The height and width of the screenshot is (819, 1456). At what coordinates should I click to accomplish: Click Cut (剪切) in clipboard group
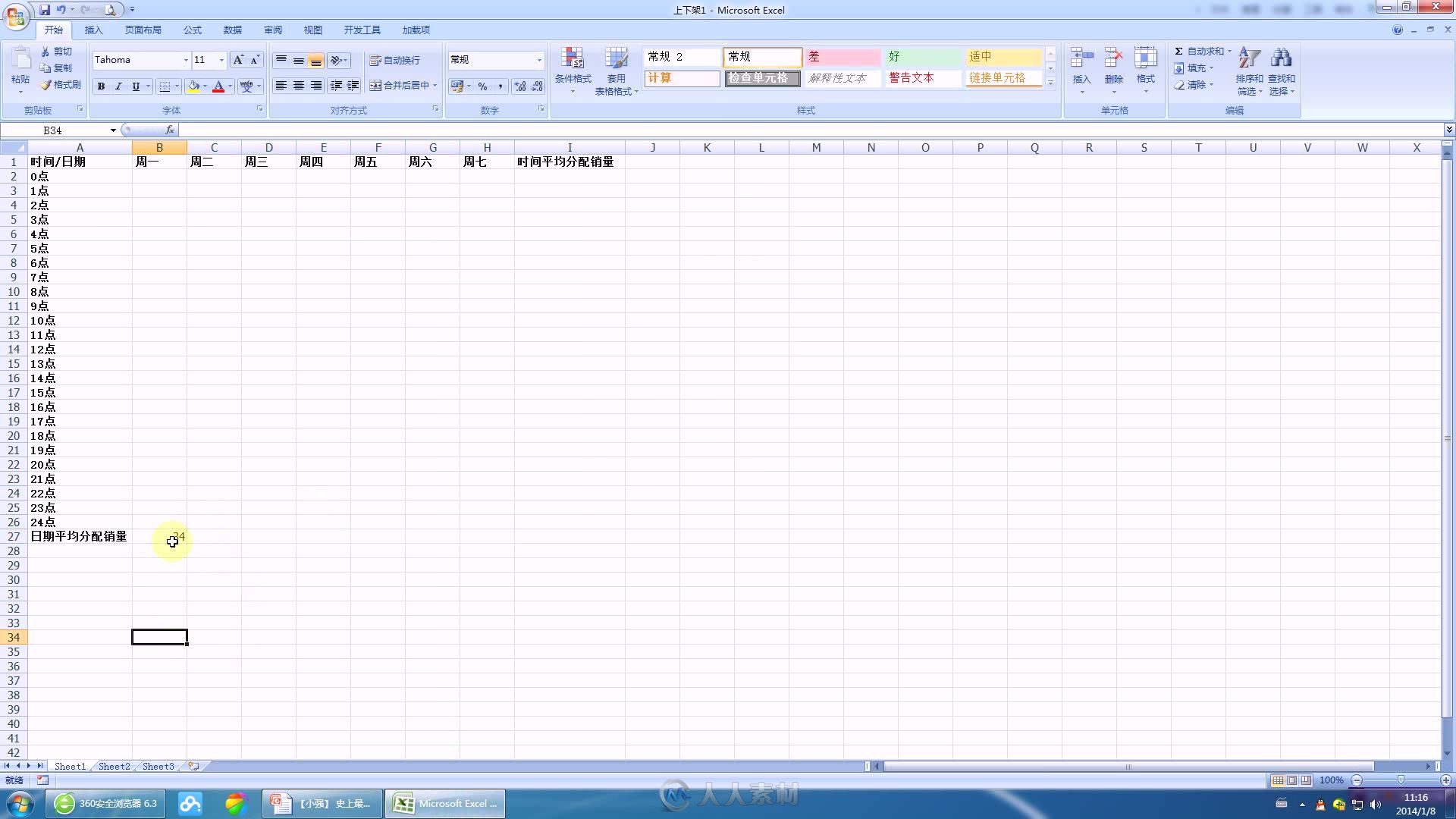coord(58,52)
